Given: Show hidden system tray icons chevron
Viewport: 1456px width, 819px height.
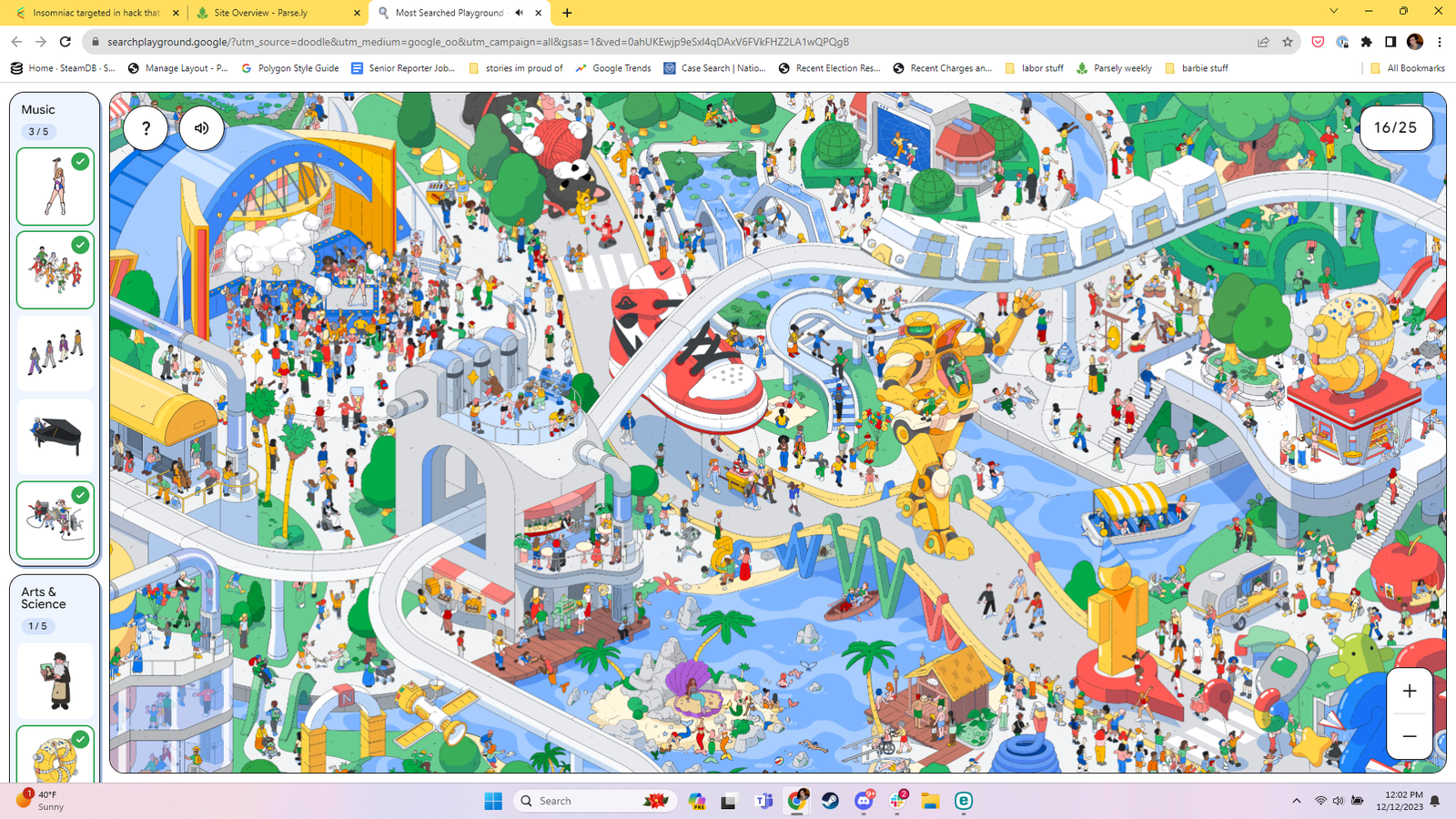Looking at the screenshot, I should point(1296,801).
